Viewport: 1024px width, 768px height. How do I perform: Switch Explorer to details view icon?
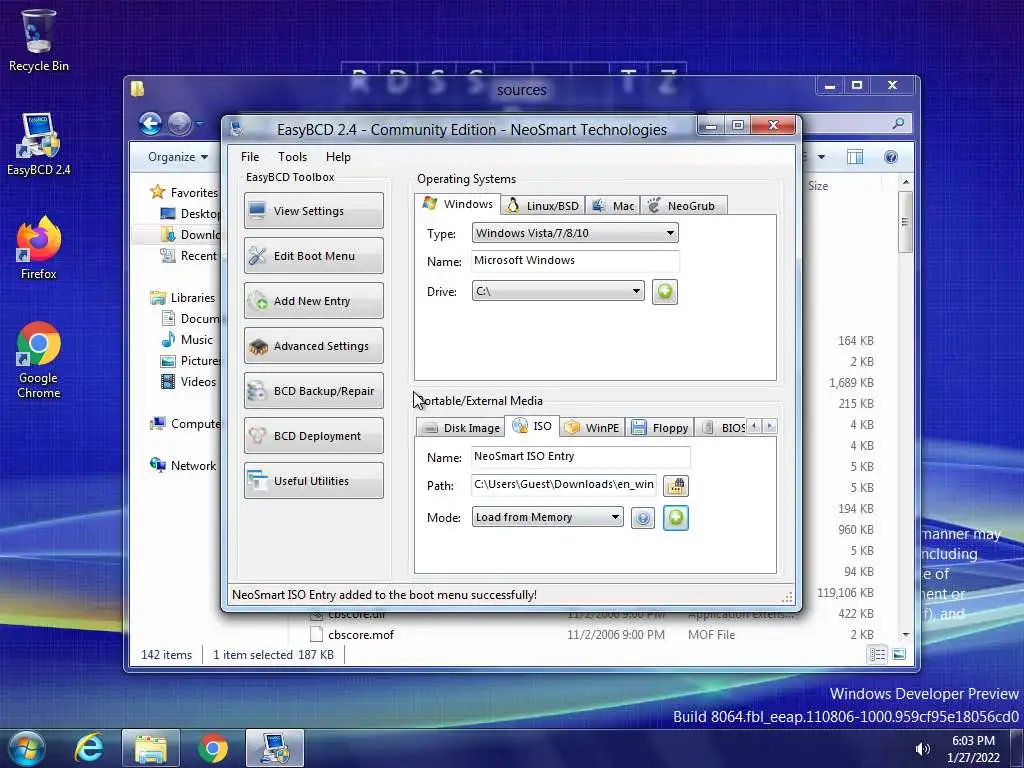pos(877,654)
